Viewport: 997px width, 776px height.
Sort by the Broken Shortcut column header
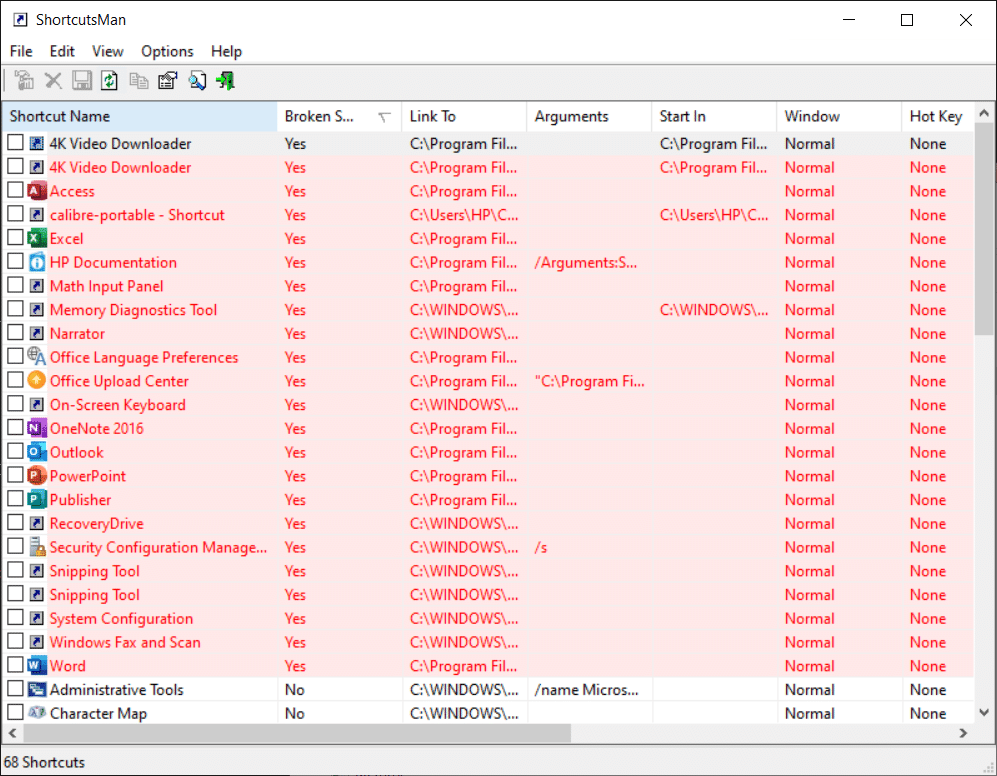(x=340, y=116)
